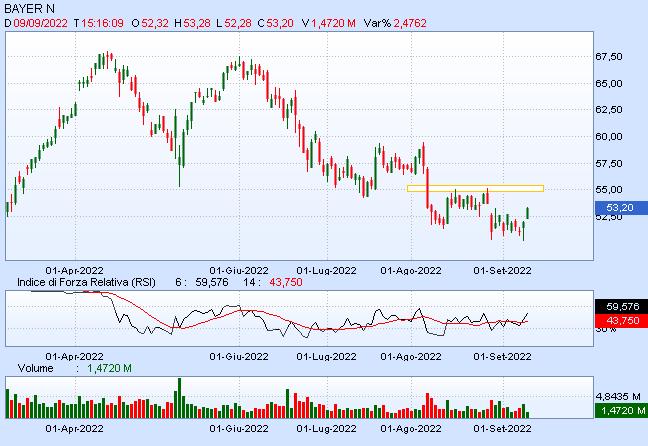Select the high price 53,28
This screenshot has width=648, height=446.
[197, 23]
